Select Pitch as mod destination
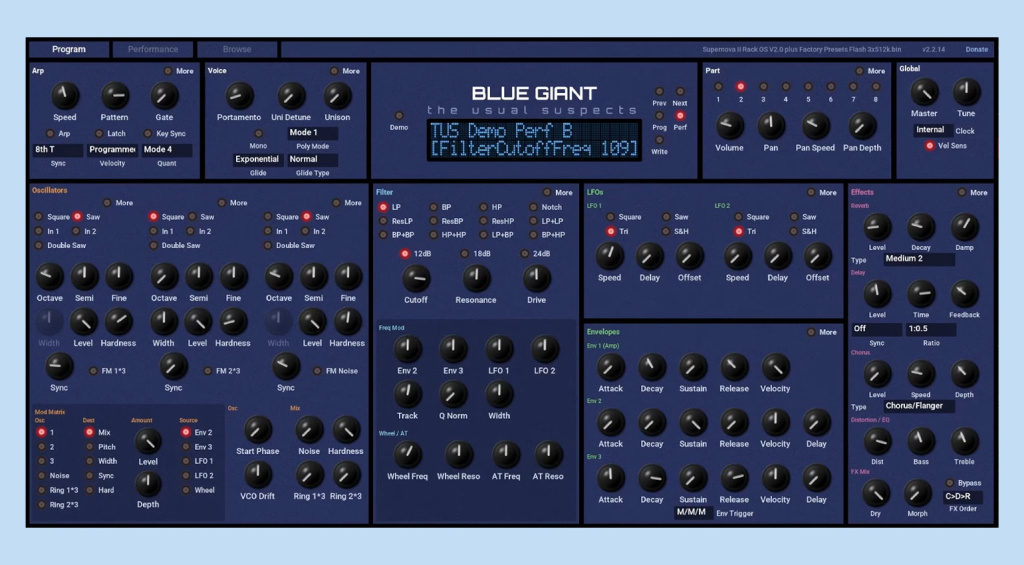The height and width of the screenshot is (565, 1024). pyautogui.click(x=89, y=447)
